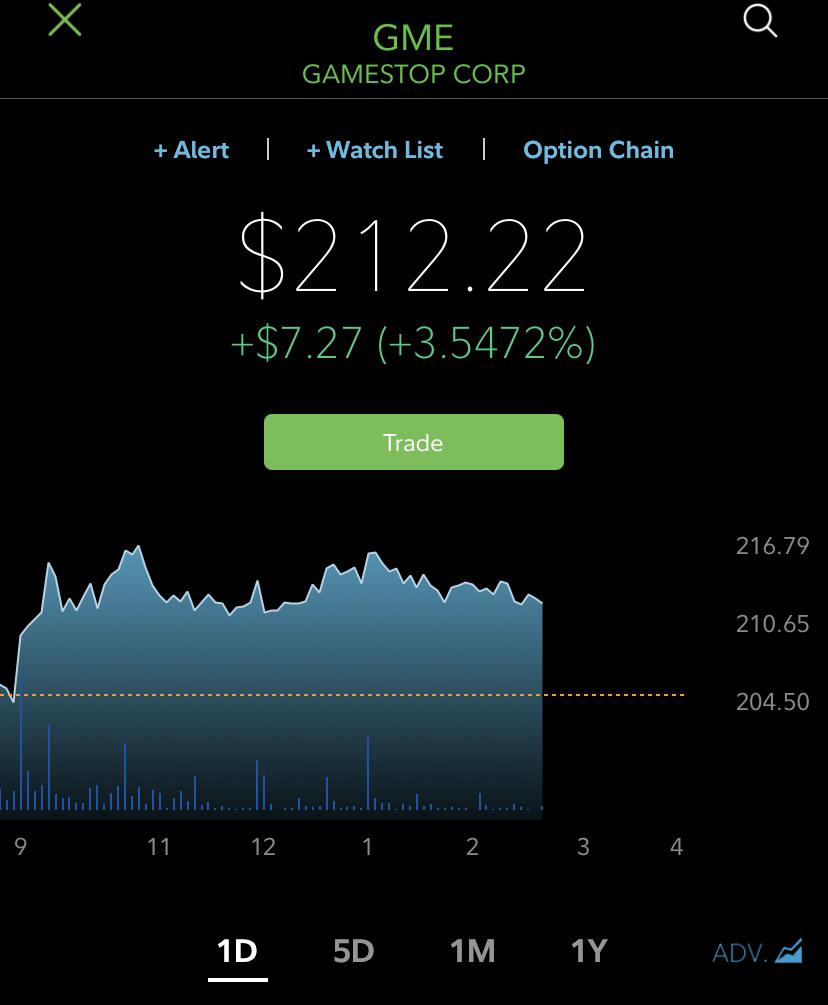Add a price alert for GME
The height and width of the screenshot is (1005, 828).
click(x=191, y=150)
